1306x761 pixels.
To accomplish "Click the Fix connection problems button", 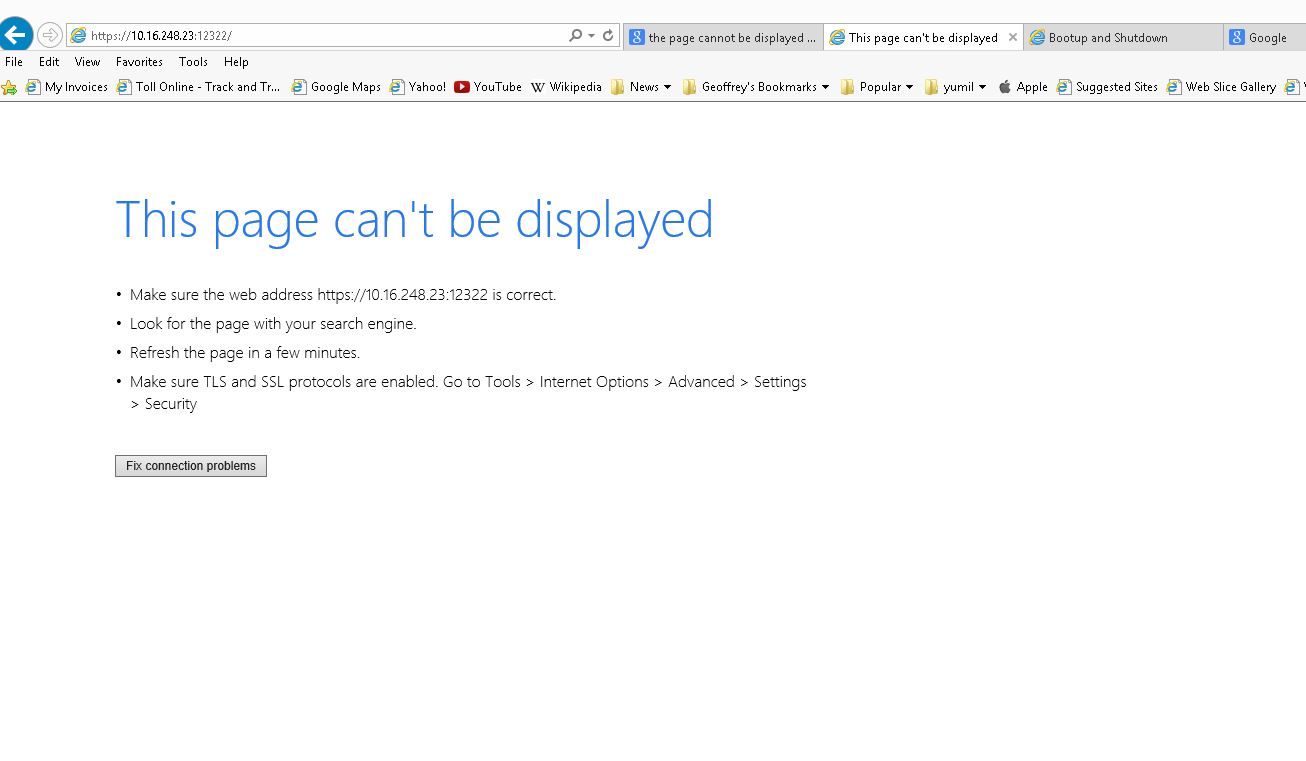I will [191, 466].
